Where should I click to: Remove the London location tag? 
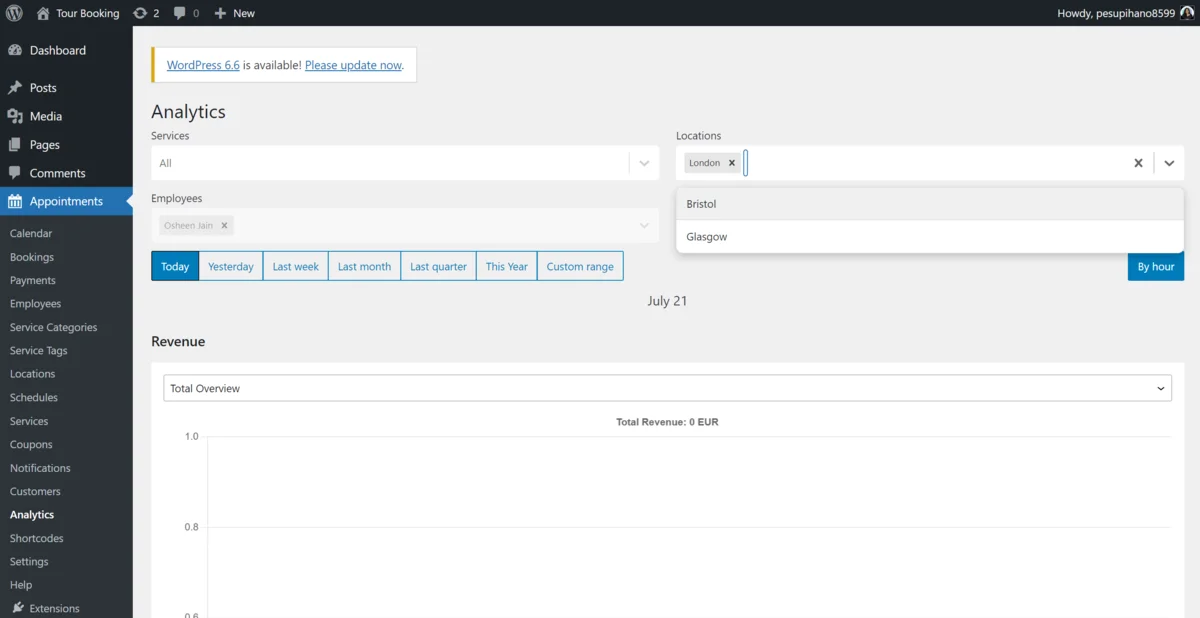pyautogui.click(x=732, y=163)
